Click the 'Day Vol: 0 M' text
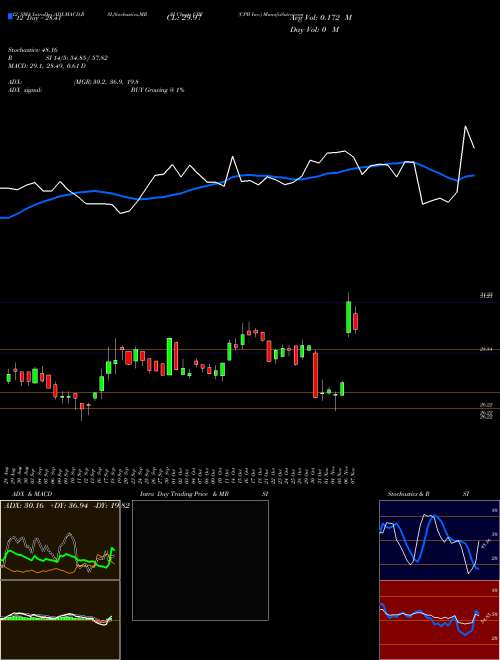The width and height of the screenshot is (500, 660). [x=314, y=29]
